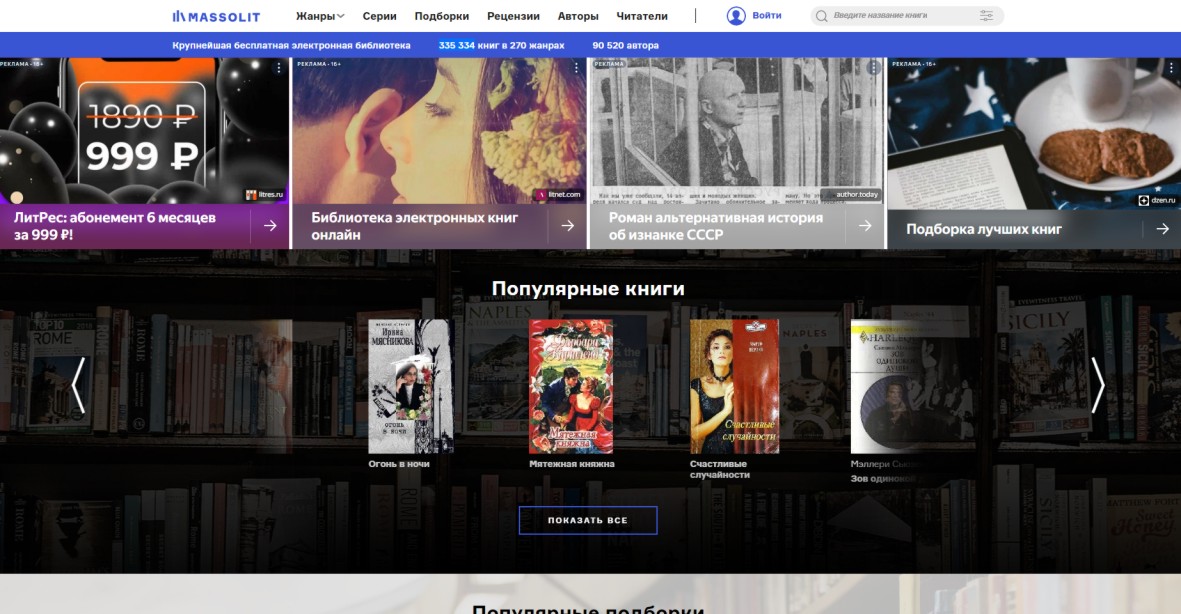
Task: Type in the book title search field
Action: point(900,16)
